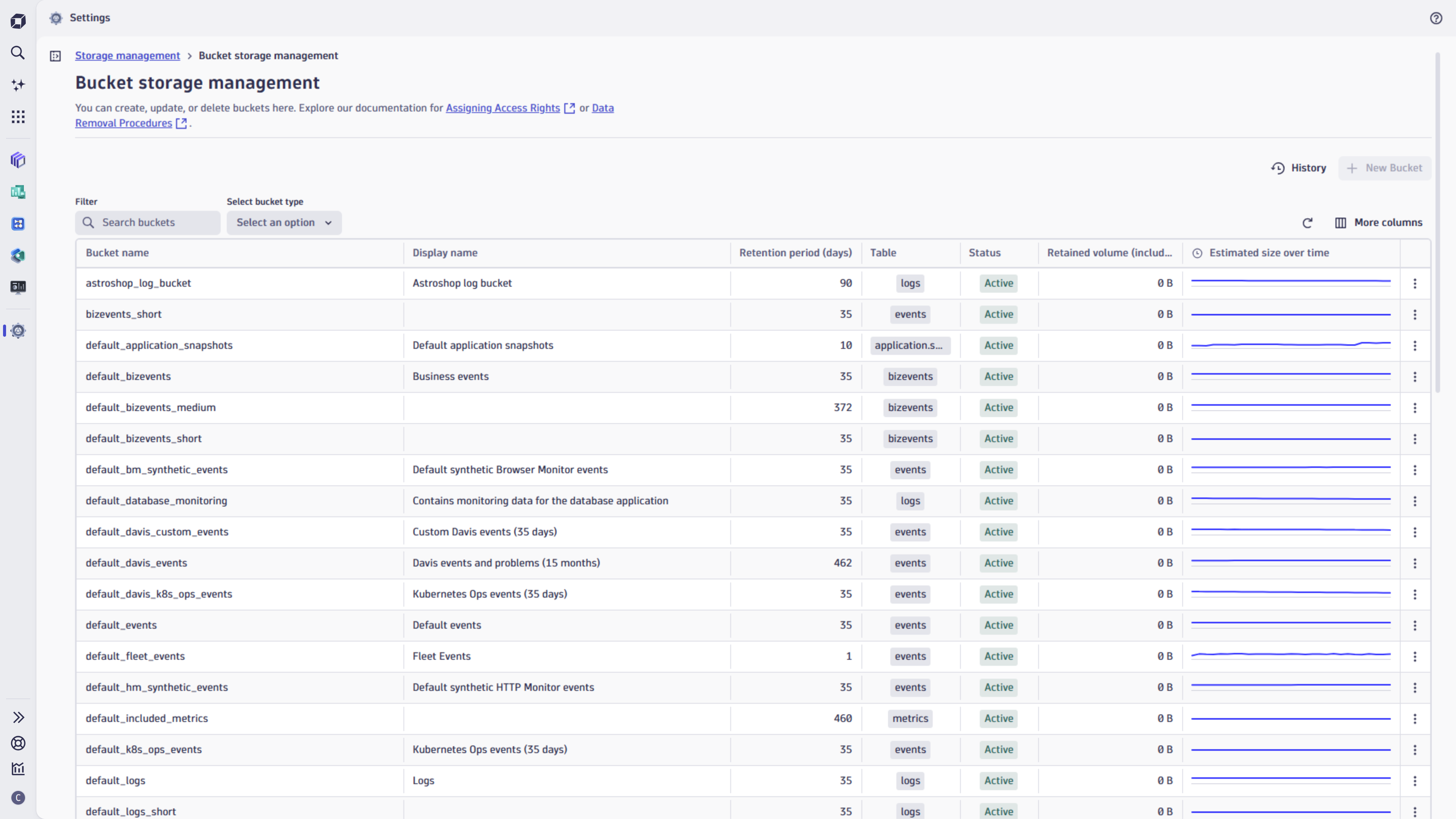Click the application.s... table tag
The image size is (1456, 819).
point(910,345)
